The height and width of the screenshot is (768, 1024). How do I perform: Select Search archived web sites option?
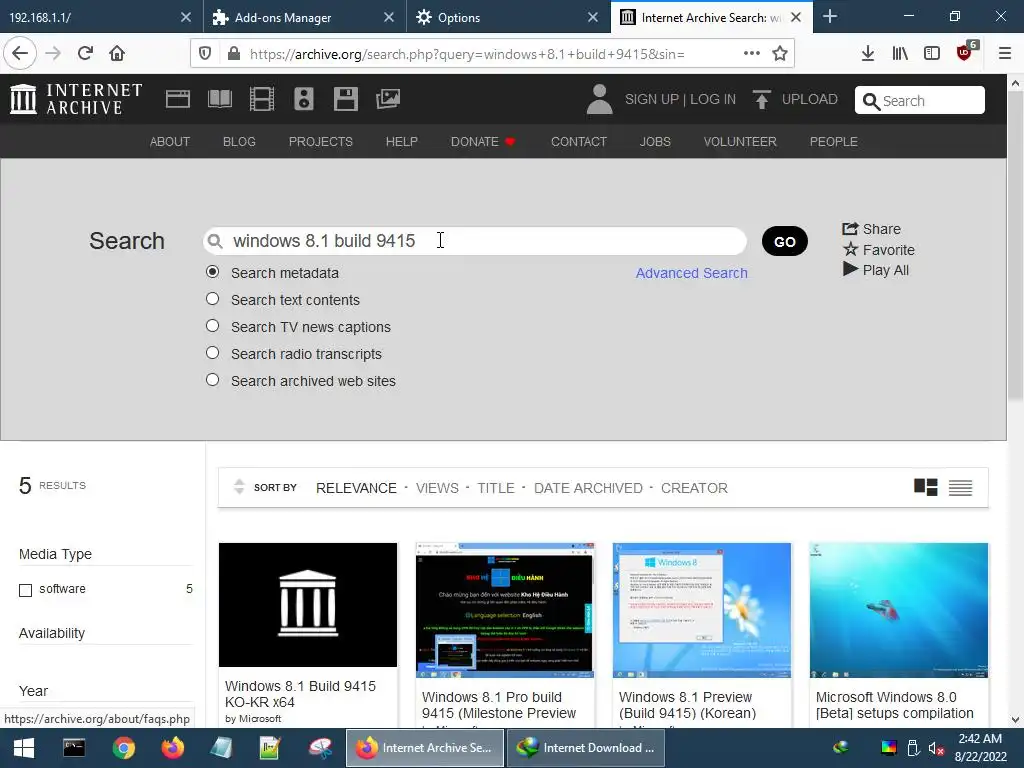(x=212, y=379)
